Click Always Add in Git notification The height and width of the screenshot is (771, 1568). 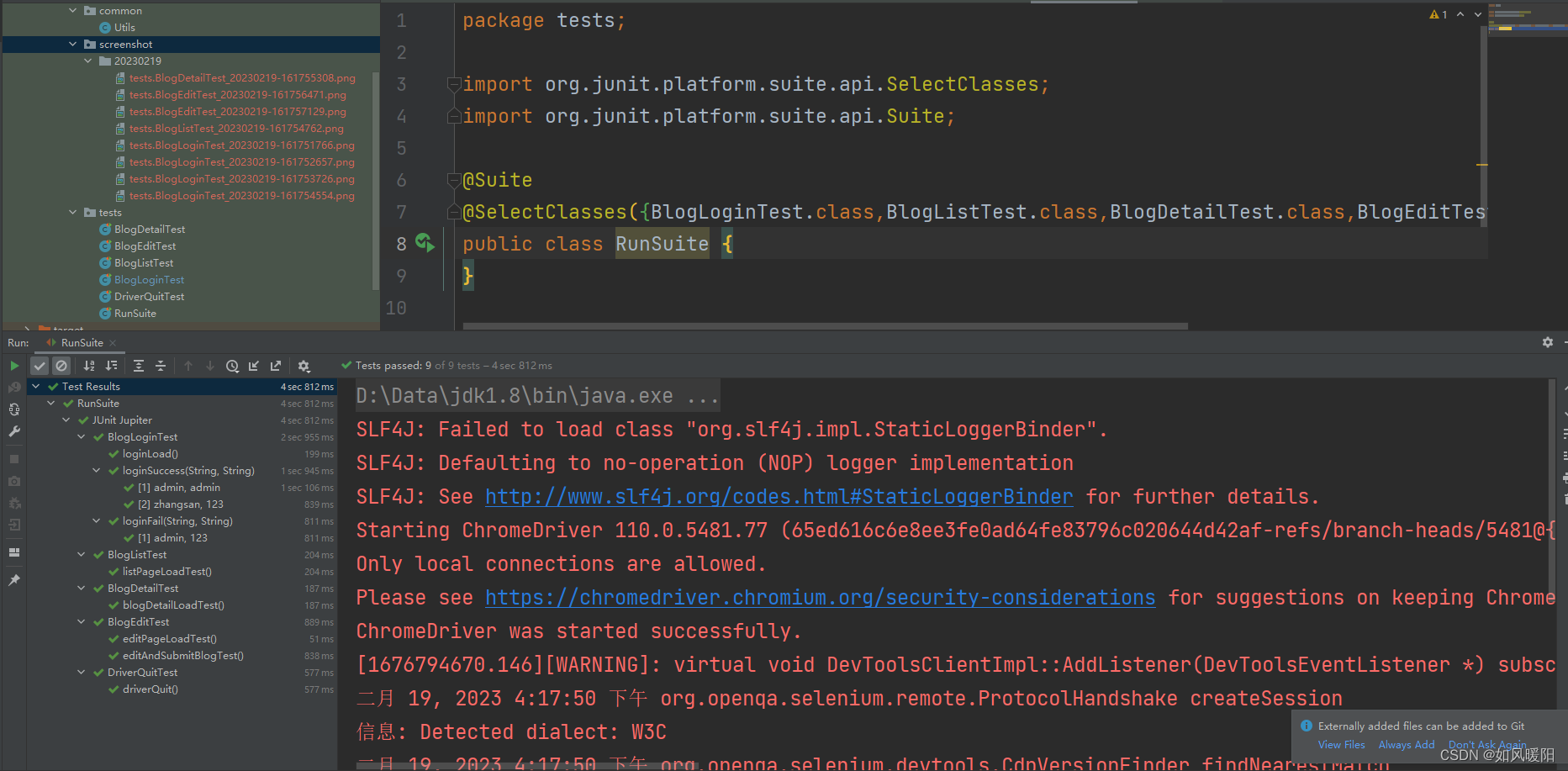click(1407, 745)
